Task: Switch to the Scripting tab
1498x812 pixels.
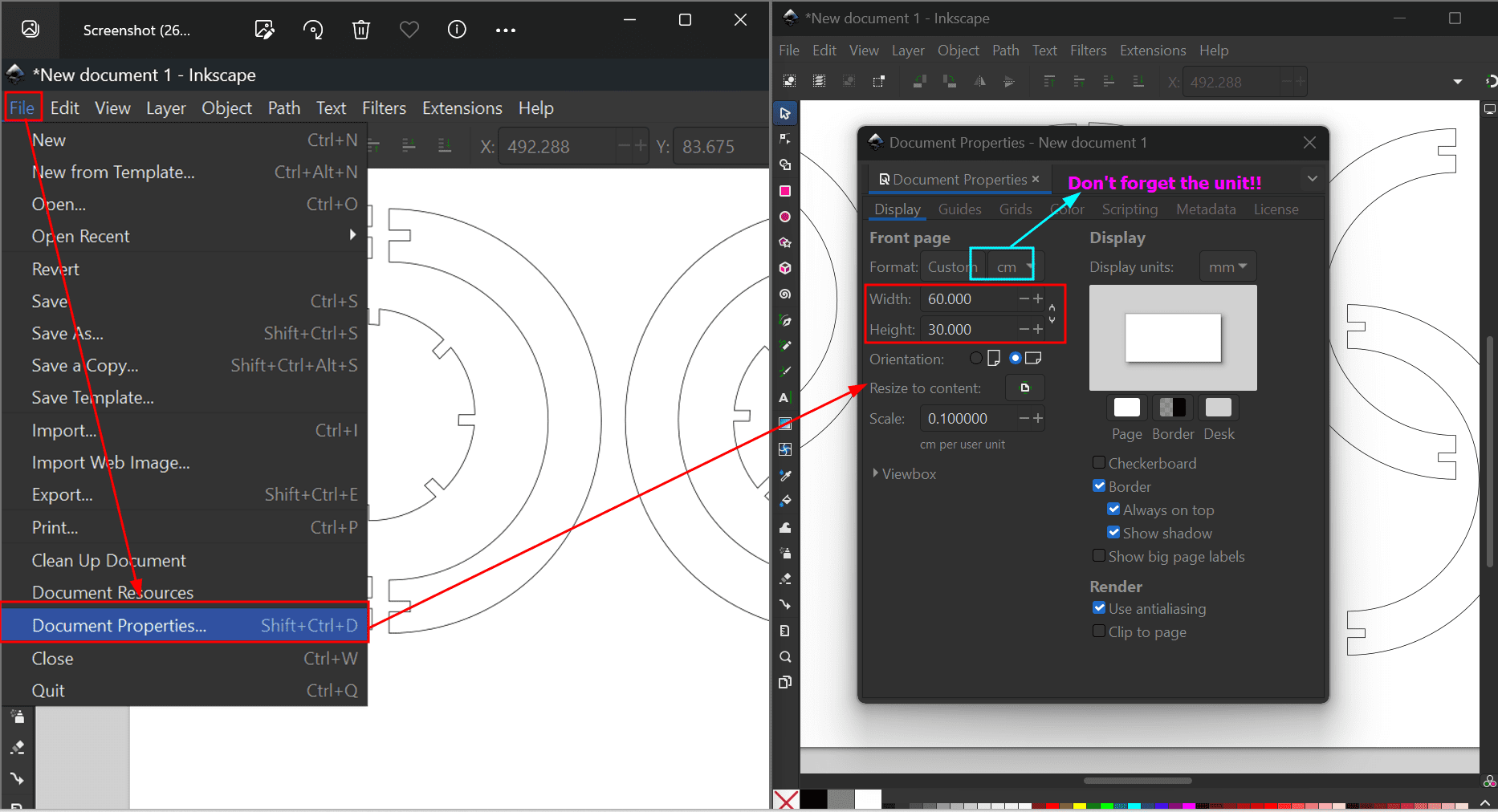Action: pyautogui.click(x=1130, y=209)
